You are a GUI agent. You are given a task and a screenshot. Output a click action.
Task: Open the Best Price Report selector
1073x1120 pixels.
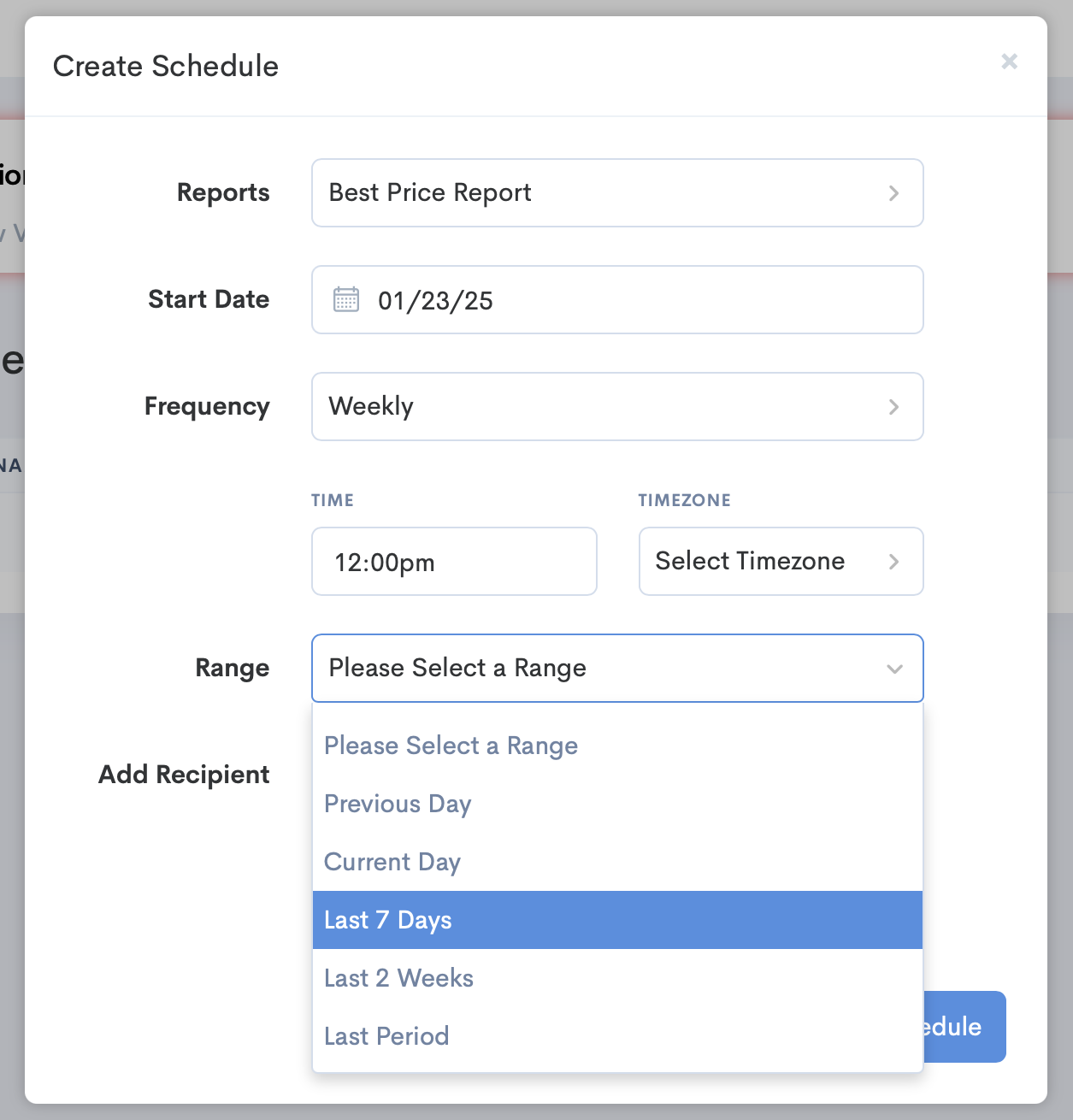(x=617, y=193)
